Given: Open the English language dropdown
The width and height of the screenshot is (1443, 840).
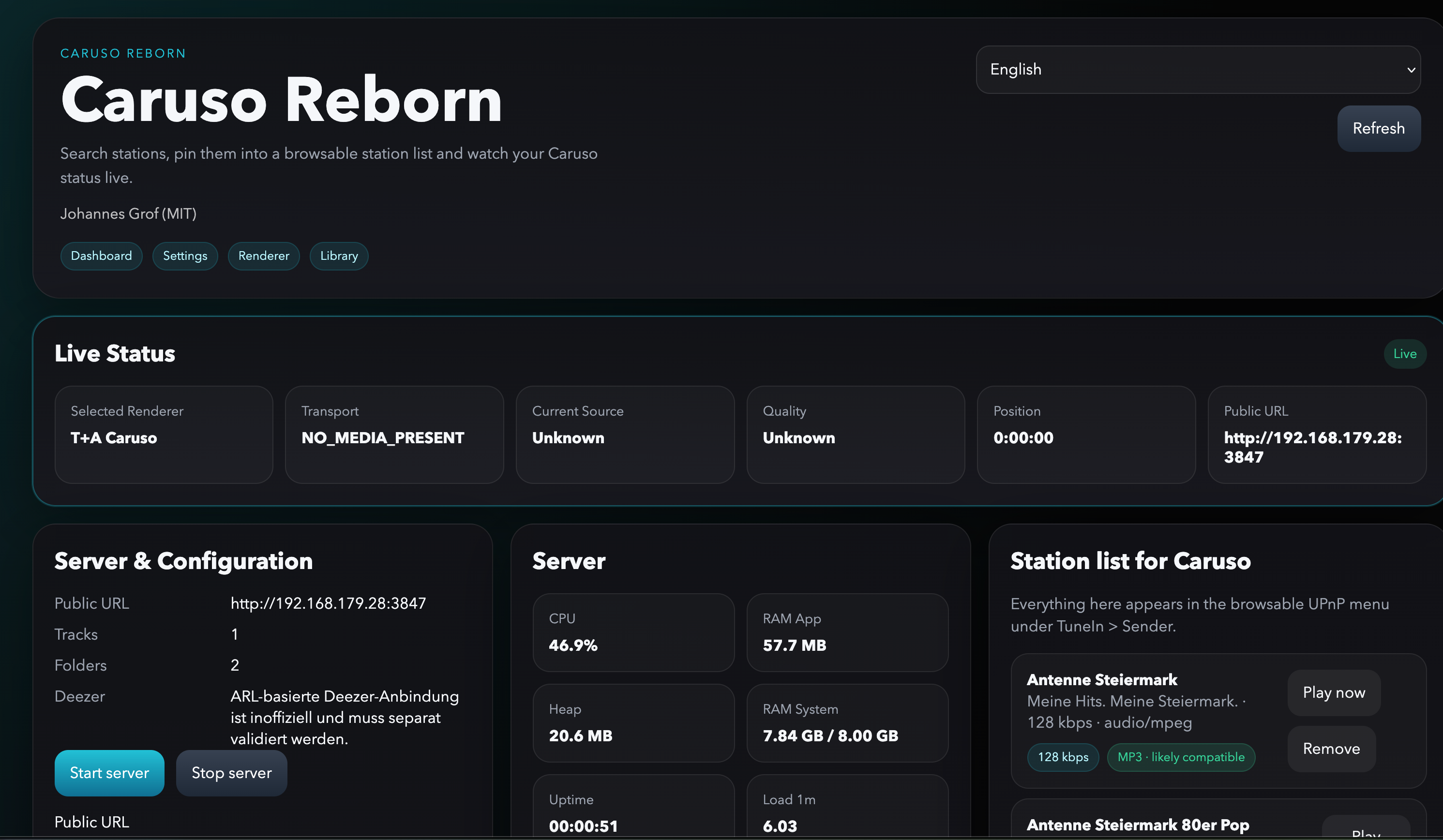Looking at the screenshot, I should click(1197, 69).
